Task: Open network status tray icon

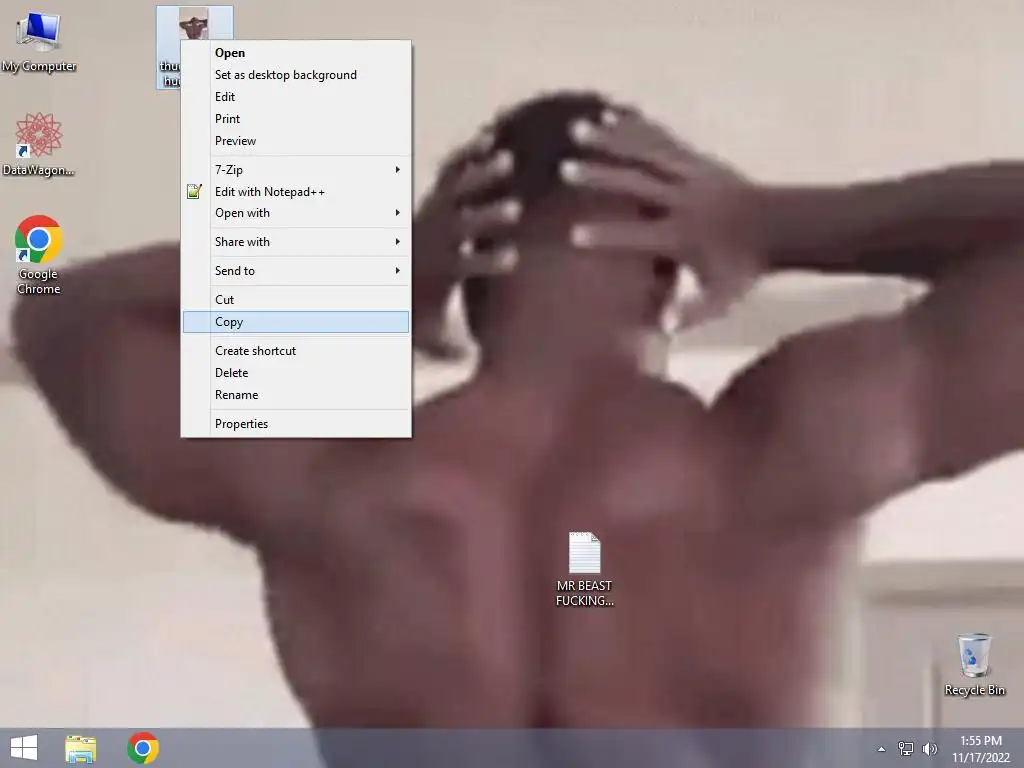Action: [x=906, y=748]
